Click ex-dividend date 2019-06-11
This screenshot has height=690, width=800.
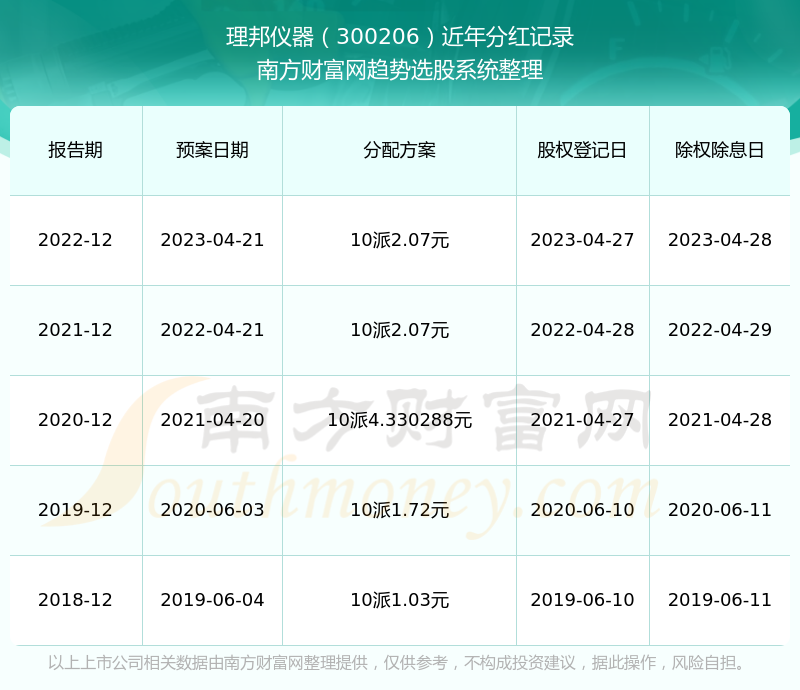(720, 600)
